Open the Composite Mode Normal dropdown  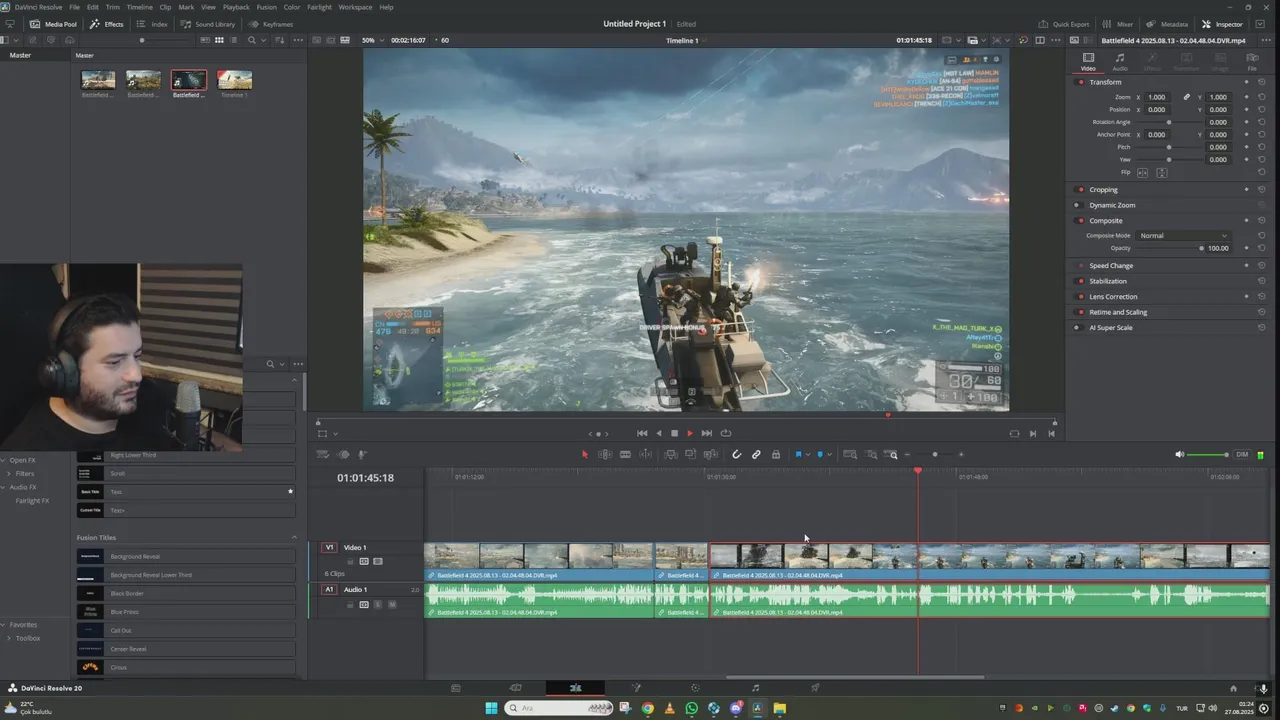click(1184, 236)
